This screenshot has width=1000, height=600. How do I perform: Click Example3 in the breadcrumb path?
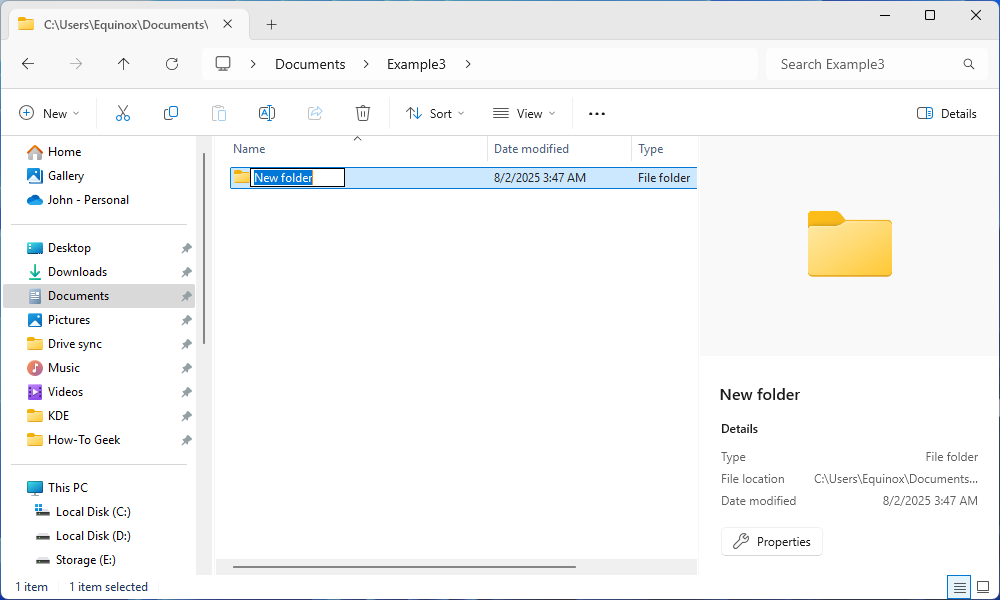point(416,64)
